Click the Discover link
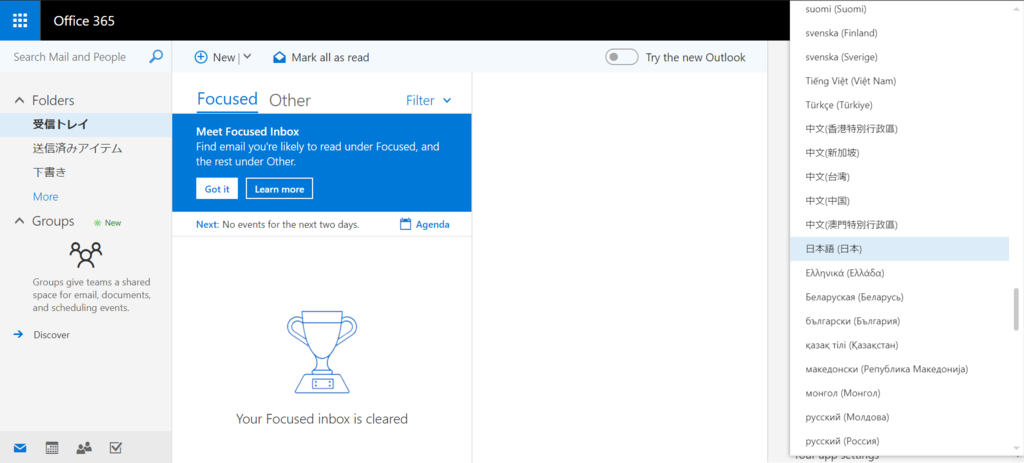Image resolution: width=1024 pixels, height=463 pixels. (x=52, y=334)
